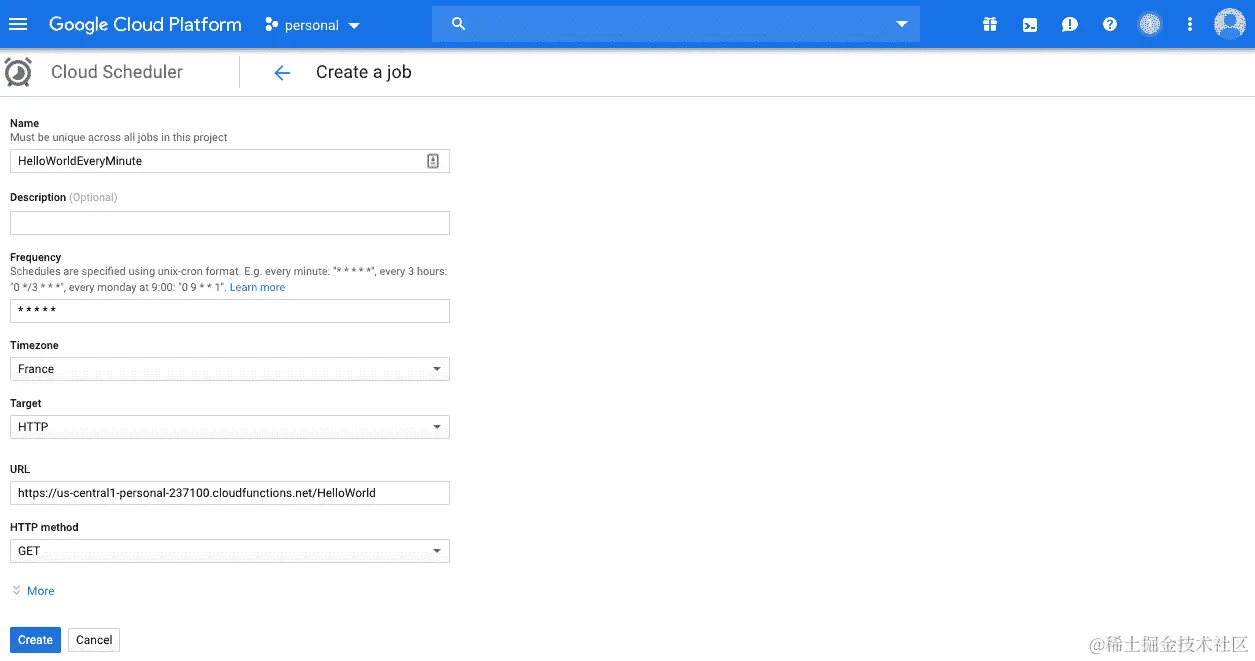Screen dimensions: 1255x661
Task: Click the Frequency label
Action: (x=36, y=257)
